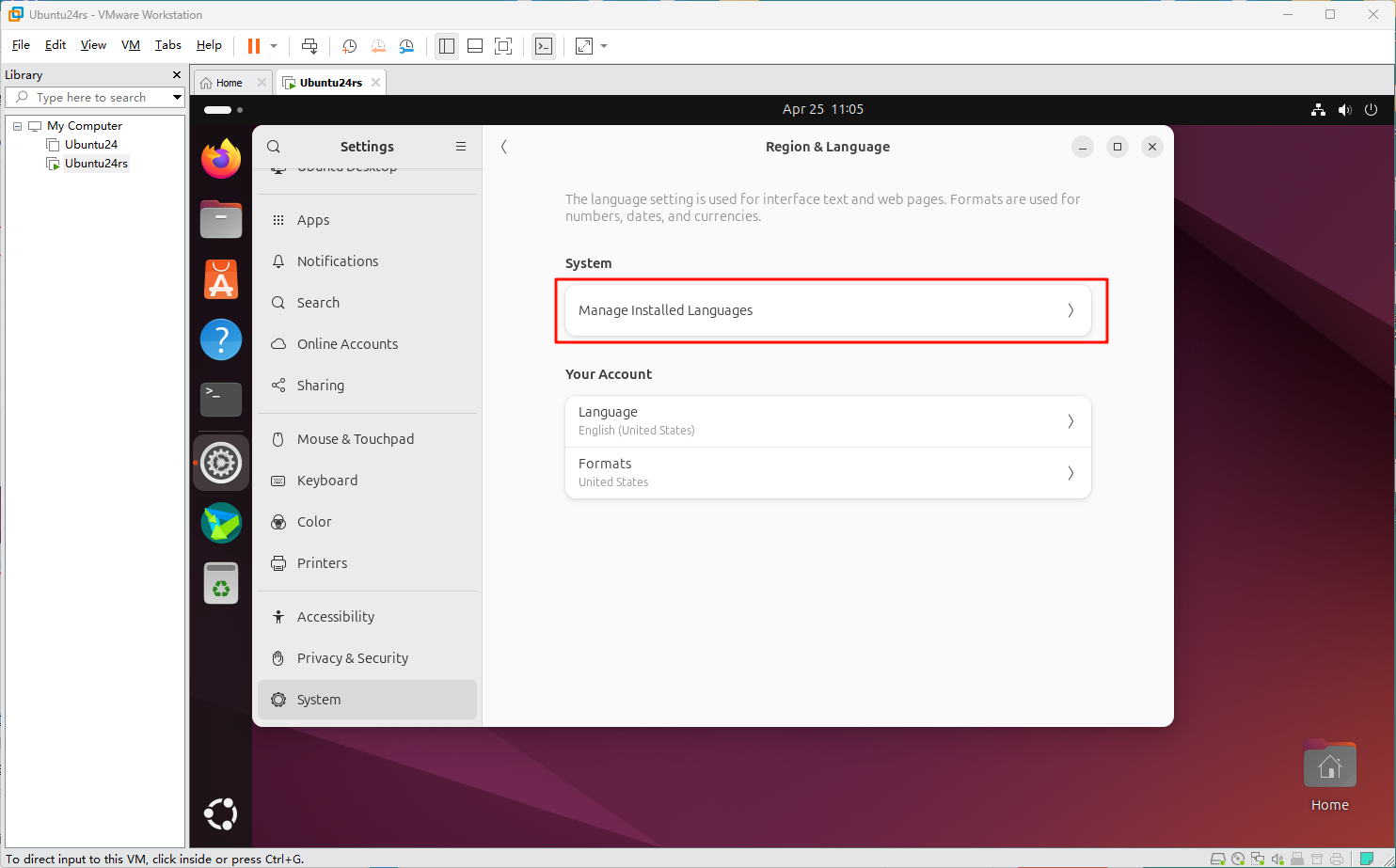
Task: Click the hard disk status bar icon
Action: [1218, 859]
